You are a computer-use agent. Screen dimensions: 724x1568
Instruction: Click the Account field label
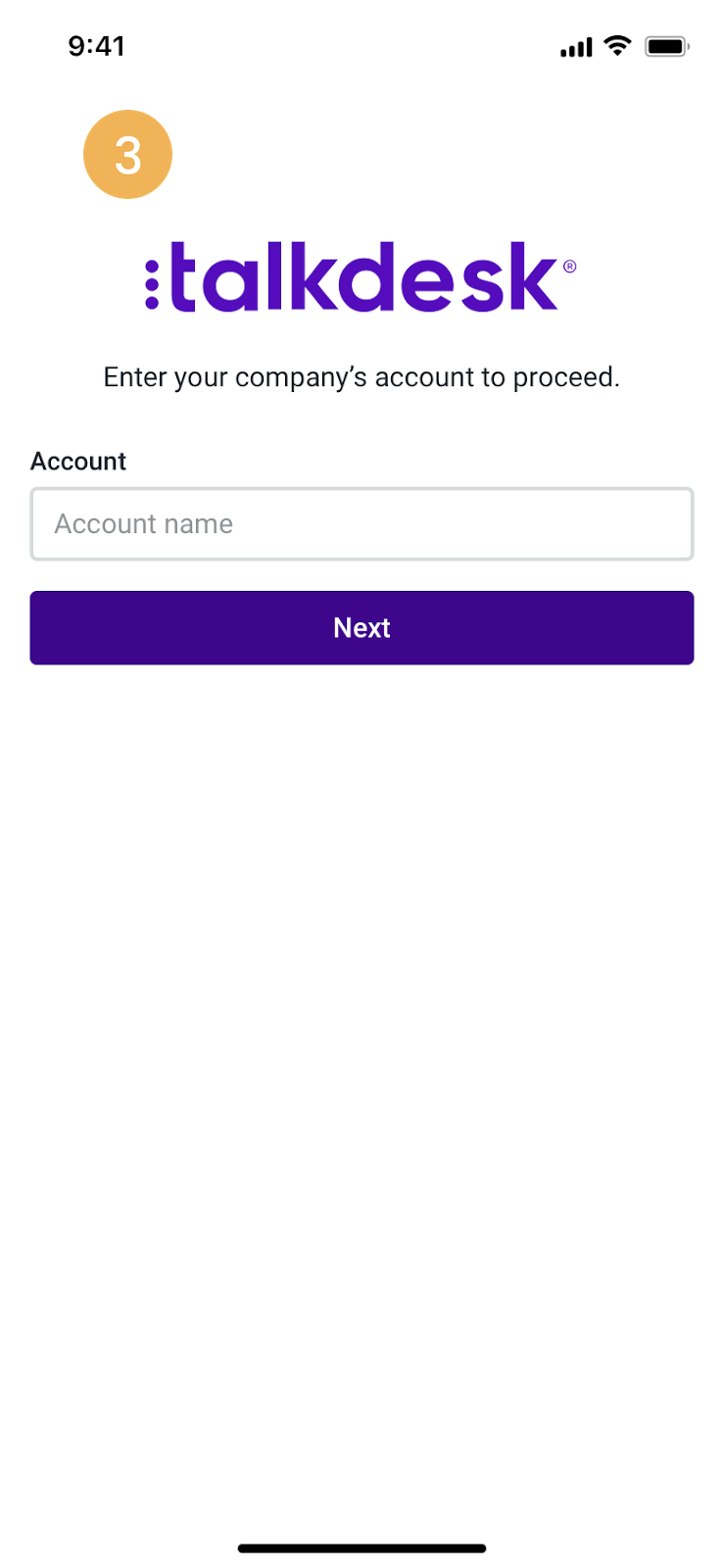(78, 462)
